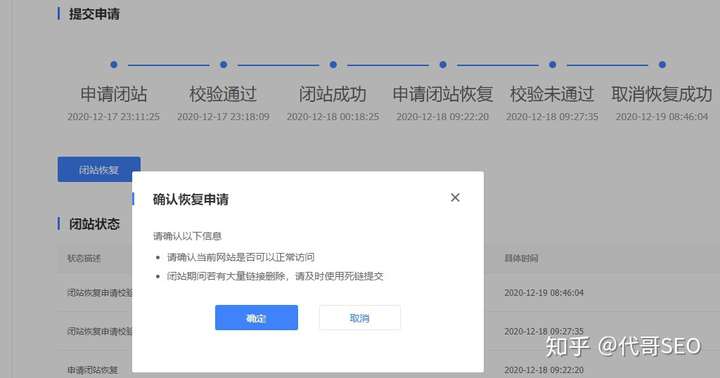720x378 pixels.
Task: Confirm the restore request with 确定 button
Action: (256, 317)
